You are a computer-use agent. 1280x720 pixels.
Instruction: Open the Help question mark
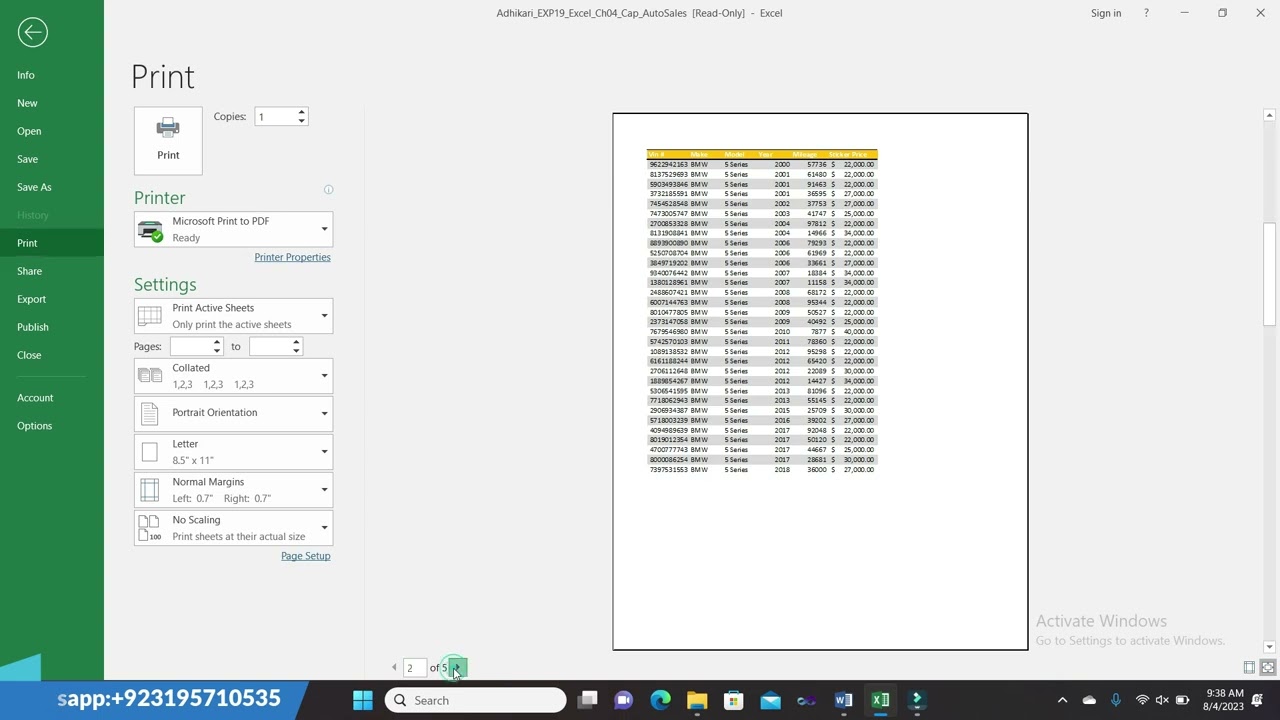(x=1146, y=13)
